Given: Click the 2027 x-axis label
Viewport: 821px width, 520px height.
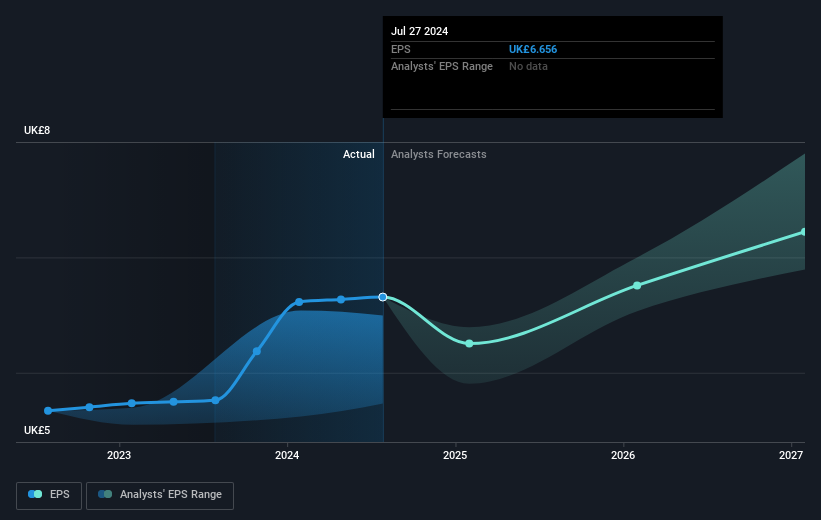Looking at the screenshot, I should coord(791,455).
